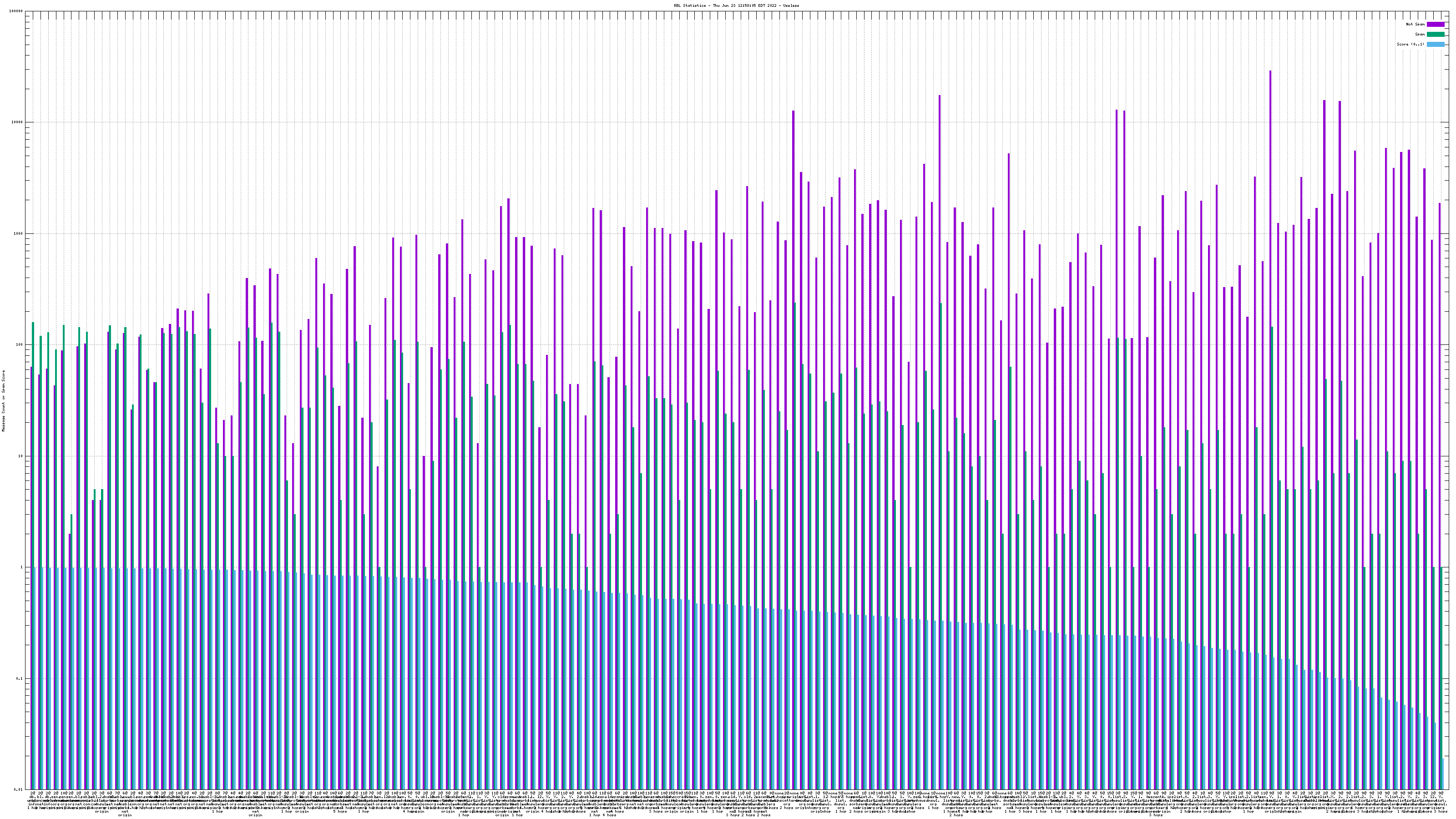
Task: Click the green Spam legend swatch
Action: pyautogui.click(x=1436, y=35)
